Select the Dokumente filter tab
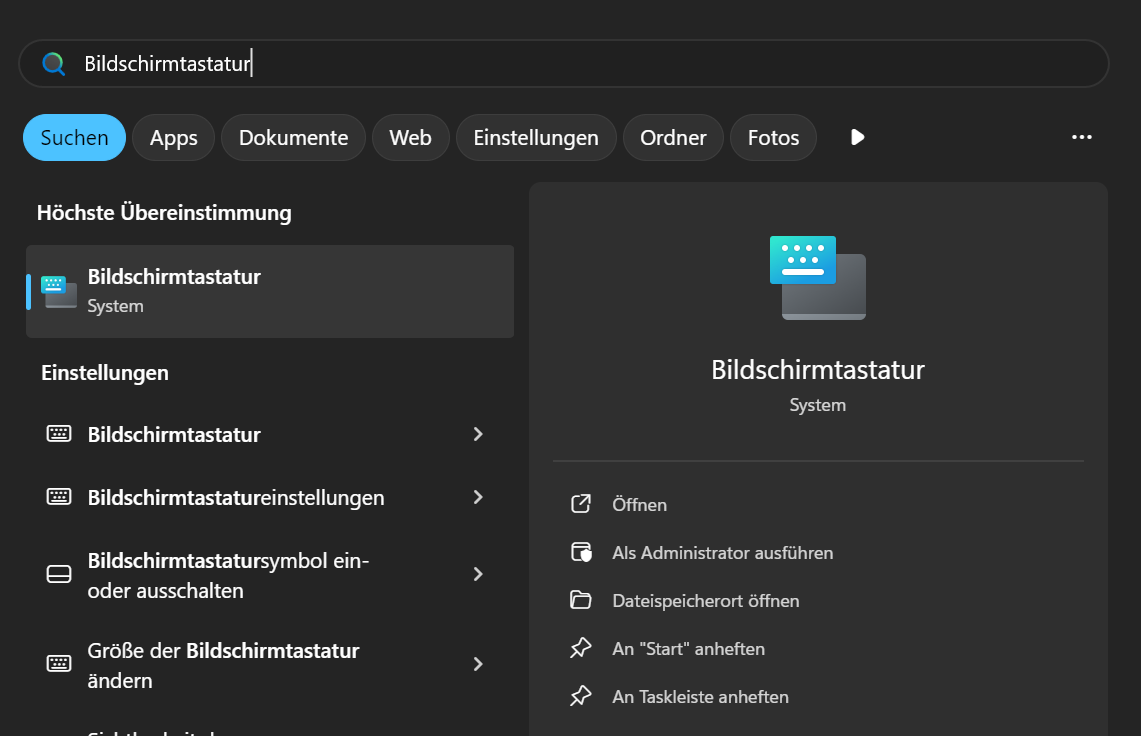Image resolution: width=1141 pixels, height=736 pixels. point(293,138)
